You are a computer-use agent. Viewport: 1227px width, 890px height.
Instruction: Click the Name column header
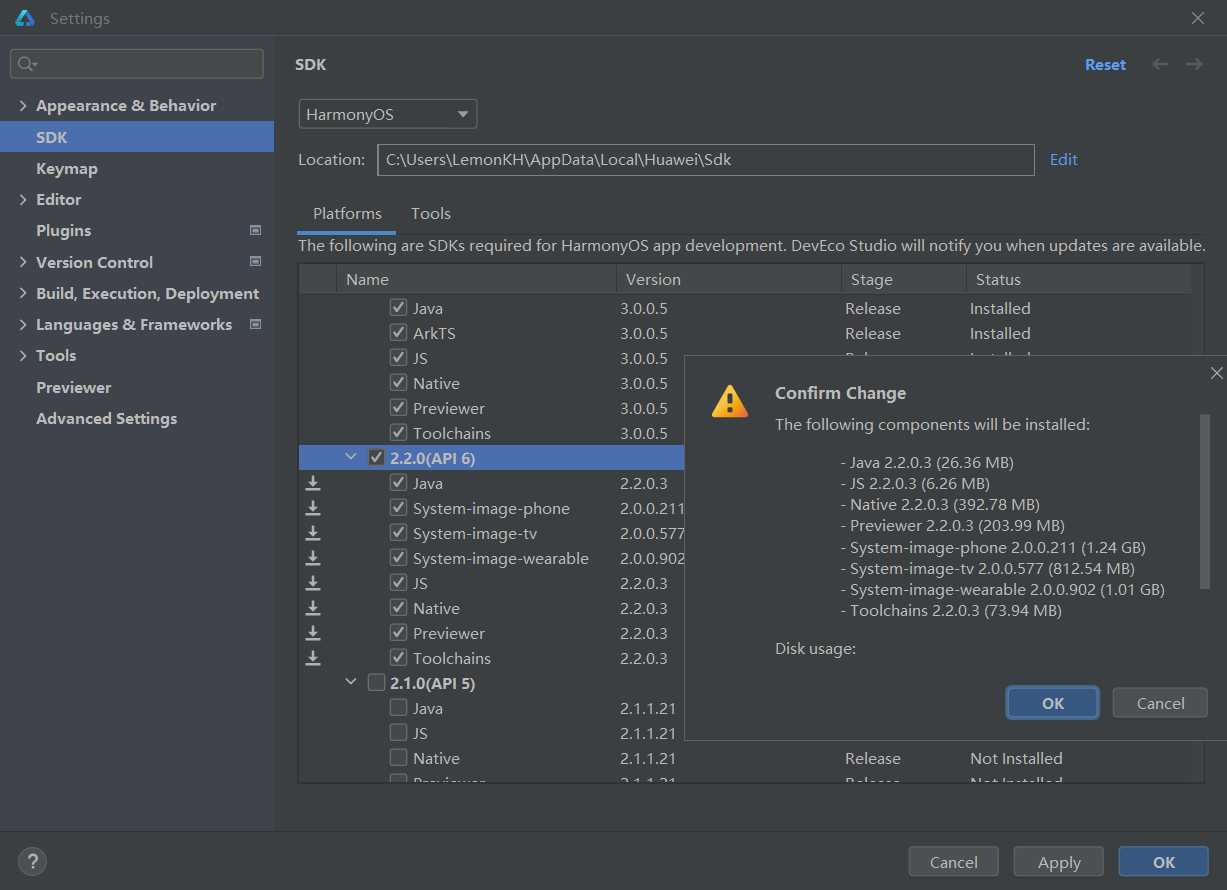[x=477, y=280]
